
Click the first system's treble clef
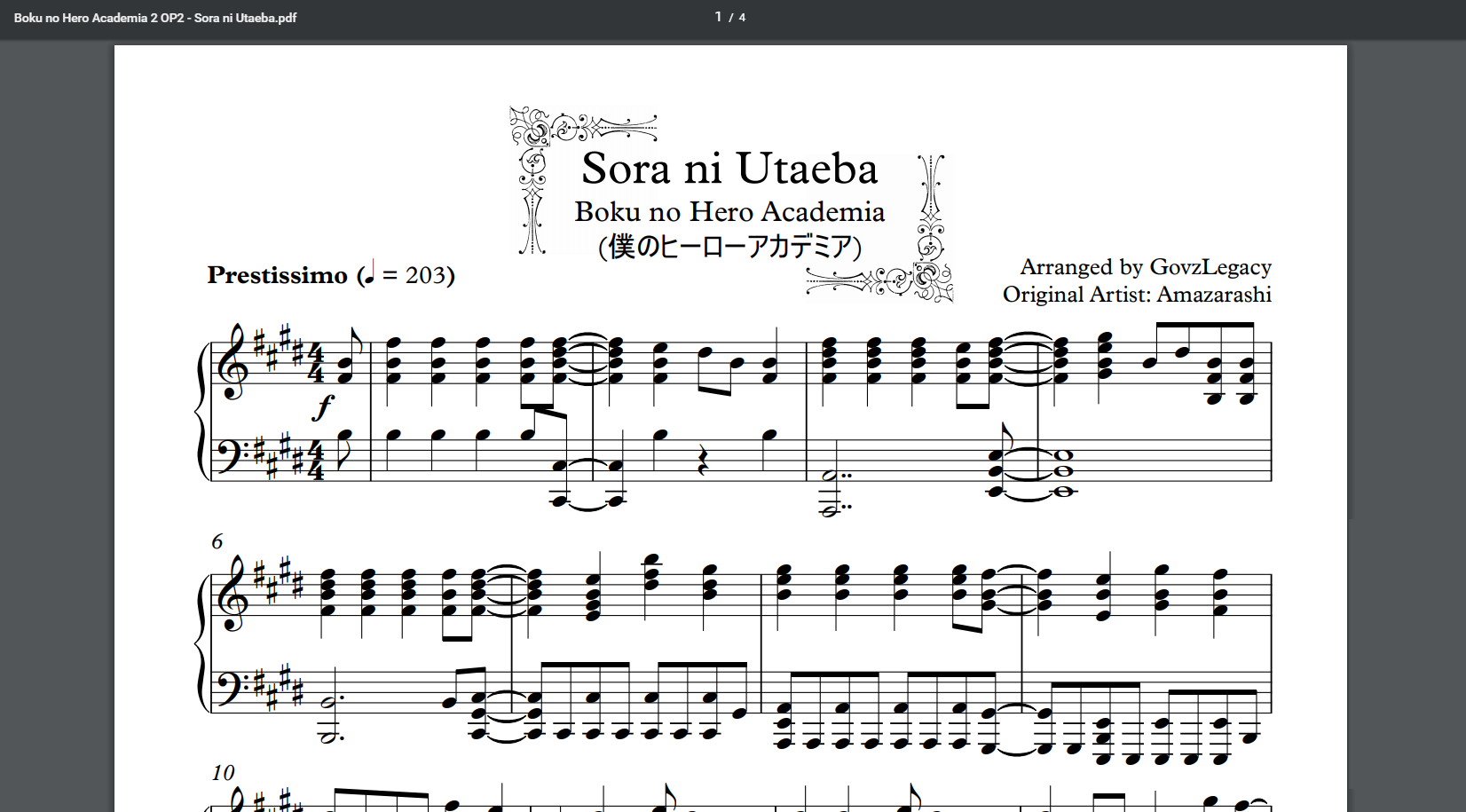234,362
